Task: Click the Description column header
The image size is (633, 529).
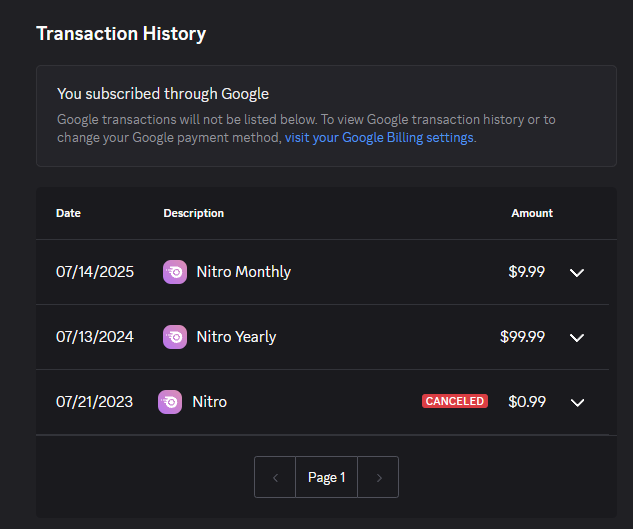Action: point(193,213)
